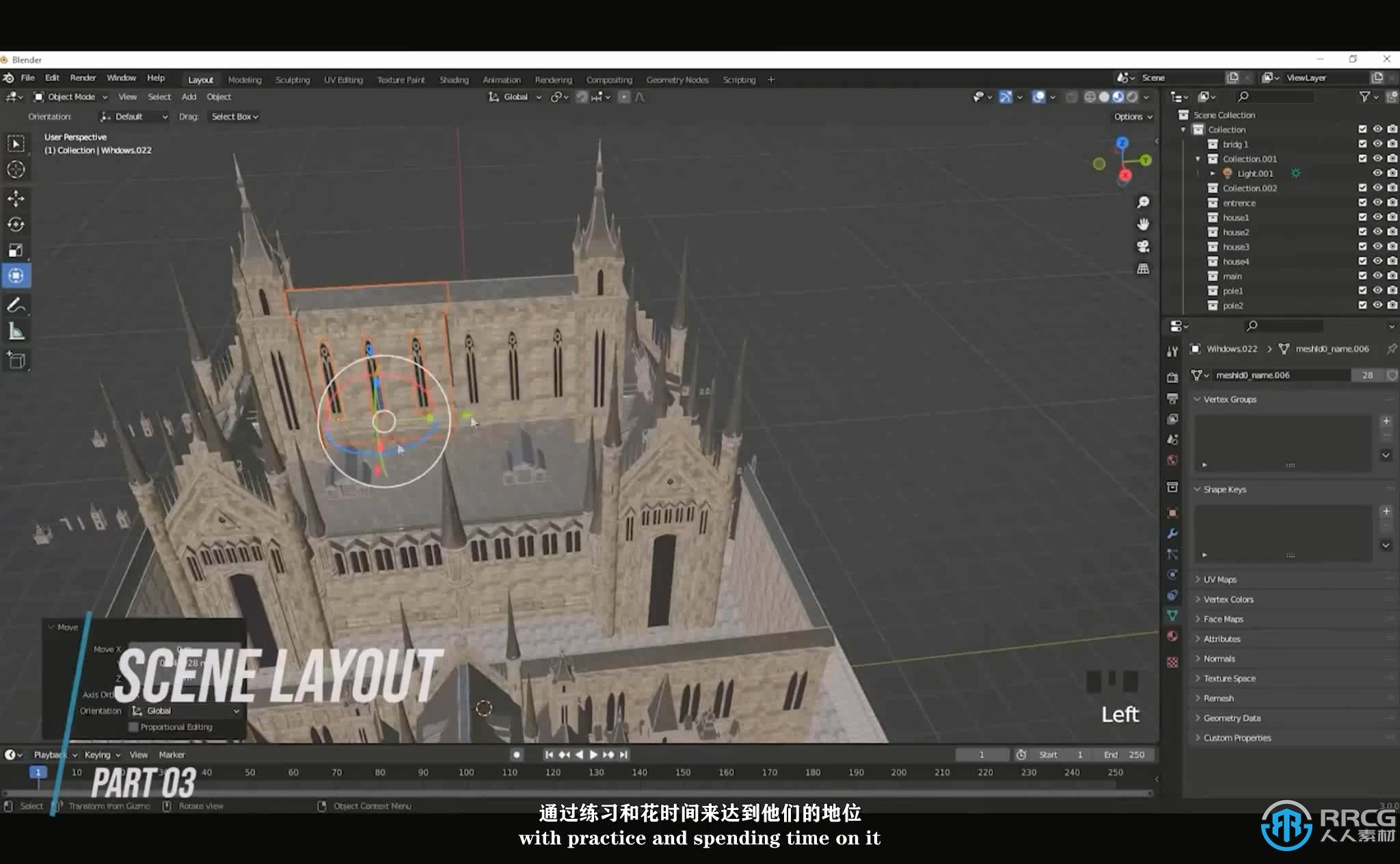Screen dimensions: 1400x864
Task: Open the Render menu
Action: [x=83, y=78]
